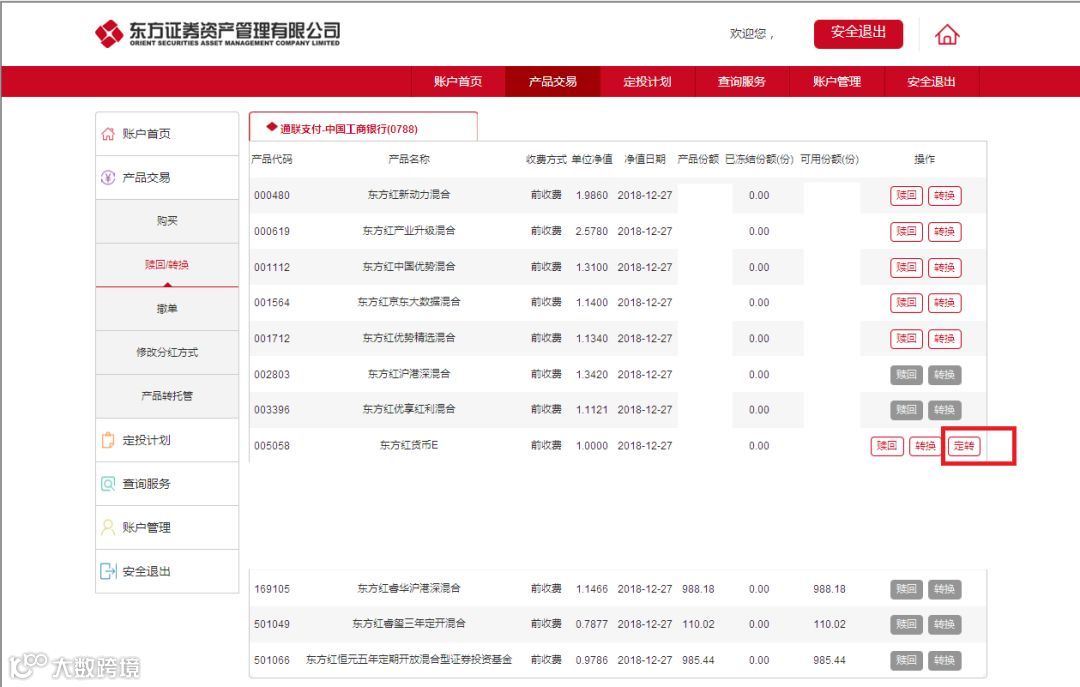This screenshot has width=1080, height=687.
Task: Select the 通联支付-中国工商银行(0788) tab
Action: 363,127
